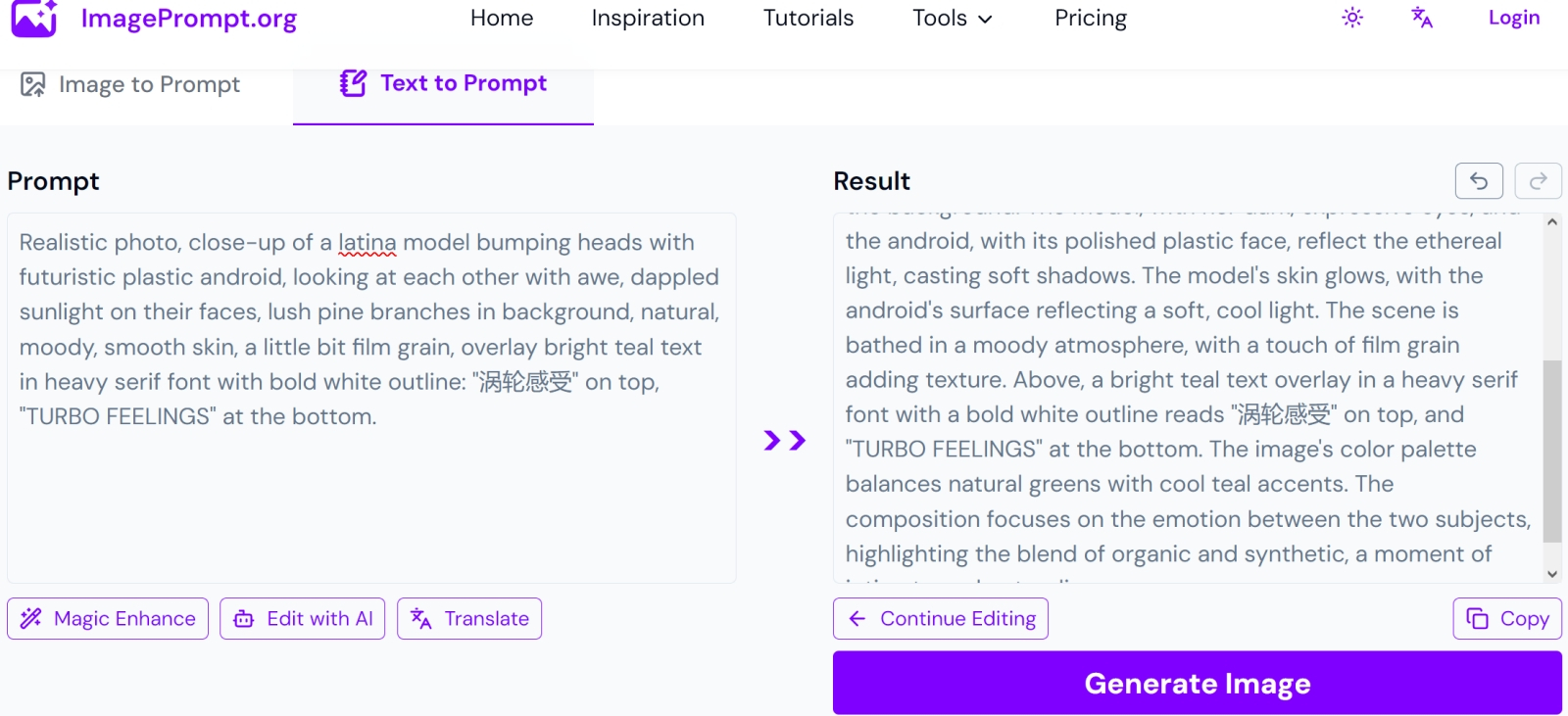Click inside the Prompt text area
Screen dimensions: 1568x716
click(371, 490)
